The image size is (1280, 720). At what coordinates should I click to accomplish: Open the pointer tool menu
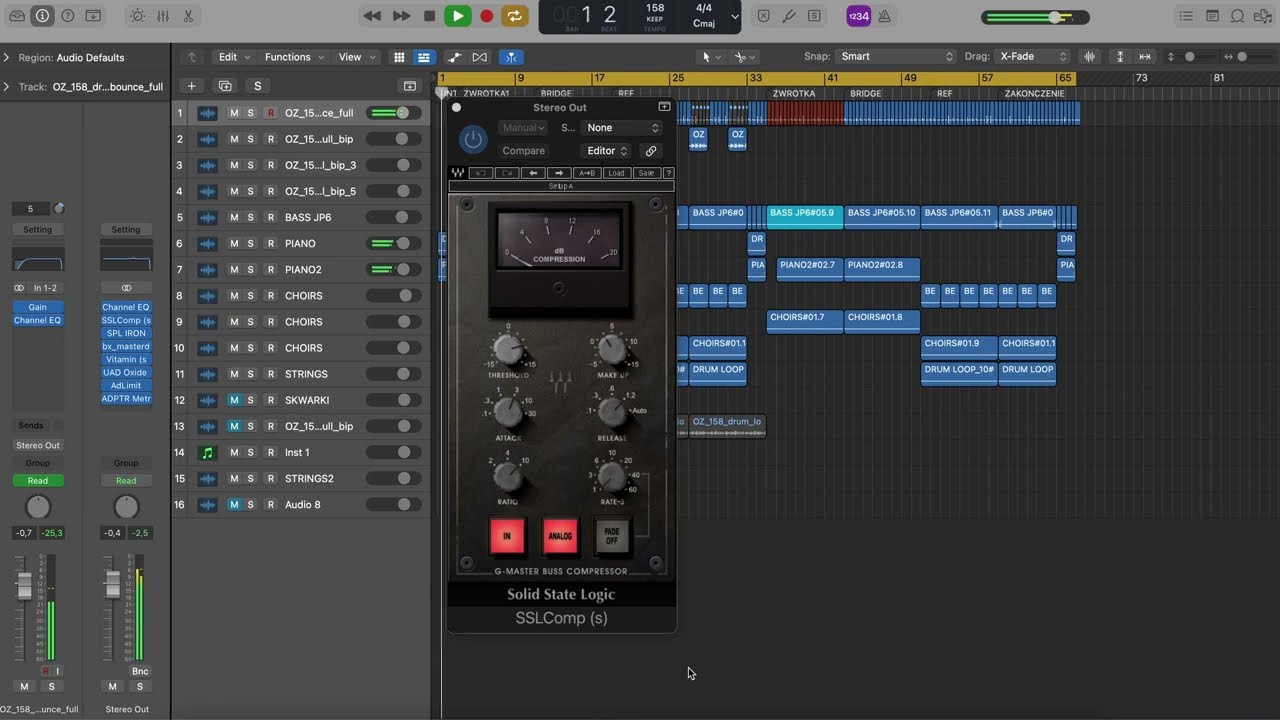[710, 57]
